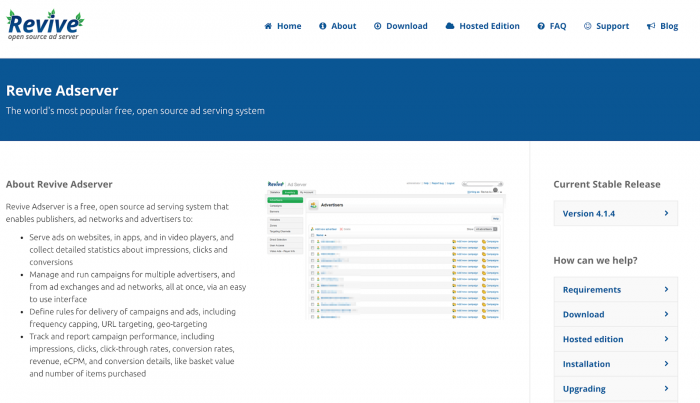
Task: Click the chevron next to Version 4.1.4
Action: point(666,213)
